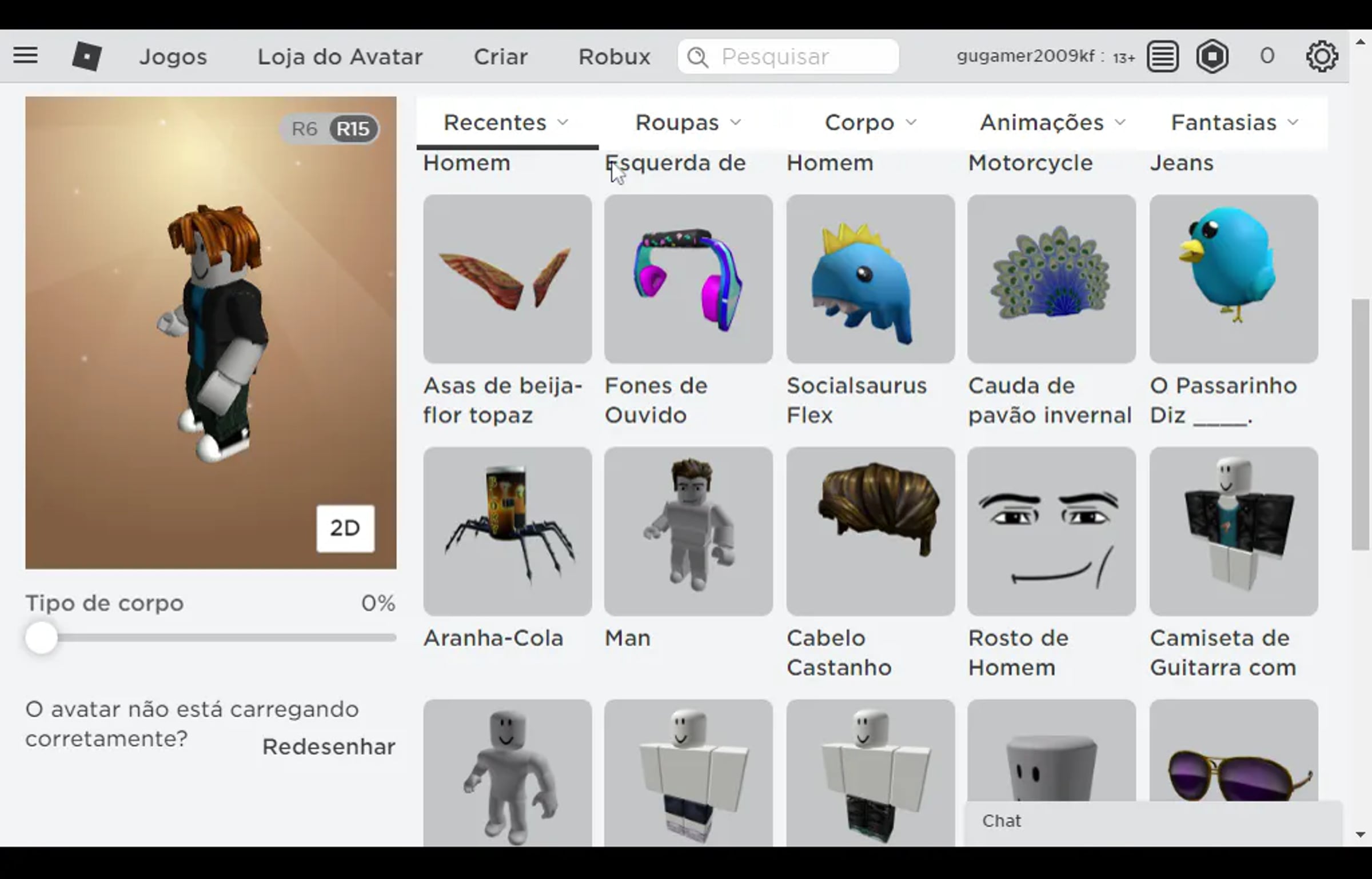Open the Robux menu item

tap(615, 57)
